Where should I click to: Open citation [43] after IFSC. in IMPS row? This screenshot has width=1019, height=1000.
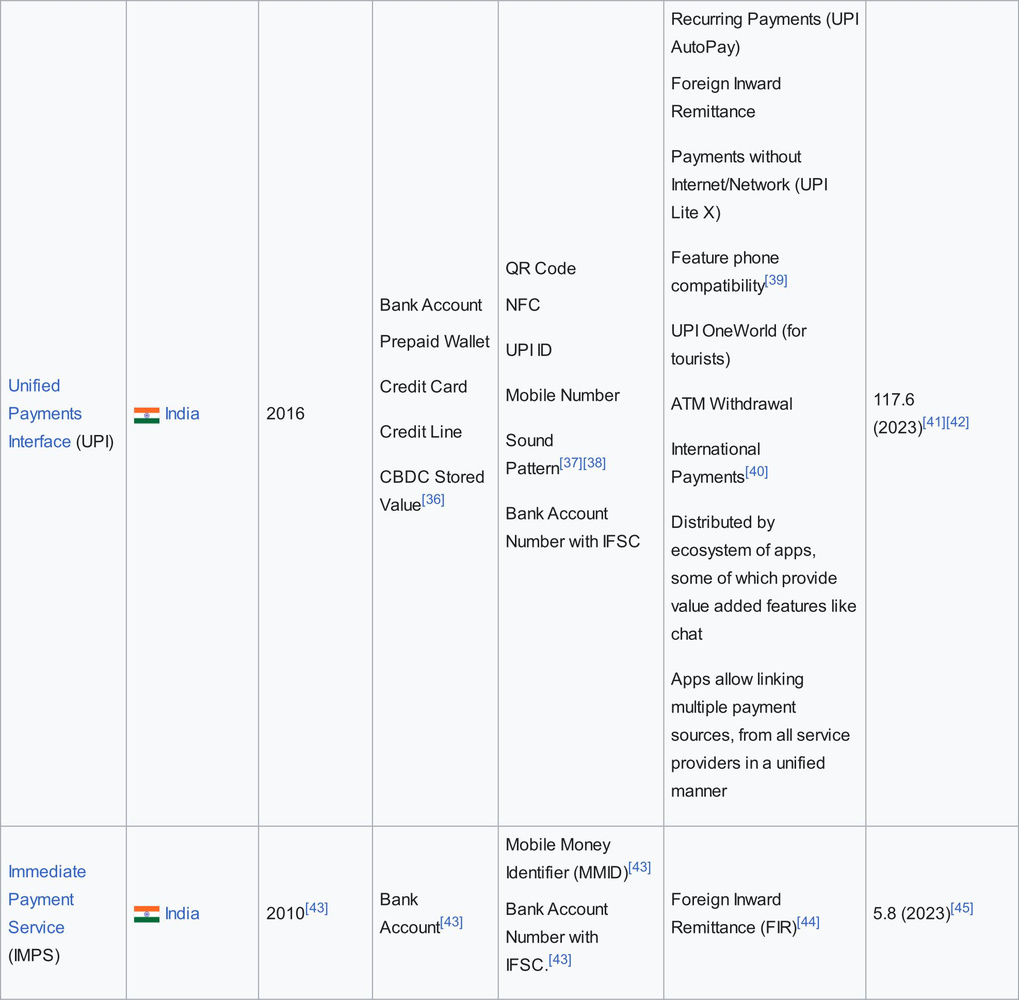point(560,959)
